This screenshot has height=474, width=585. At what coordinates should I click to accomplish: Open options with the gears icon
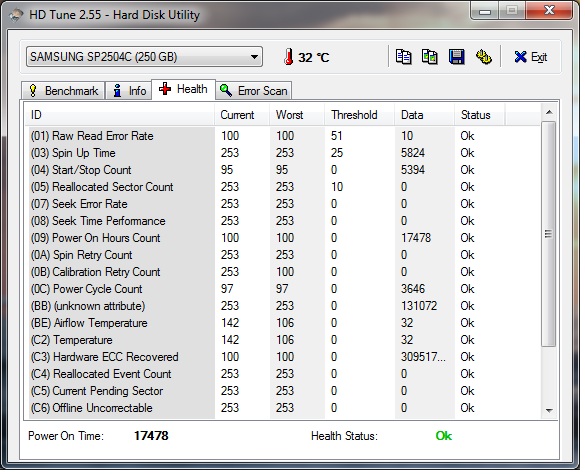click(x=484, y=57)
